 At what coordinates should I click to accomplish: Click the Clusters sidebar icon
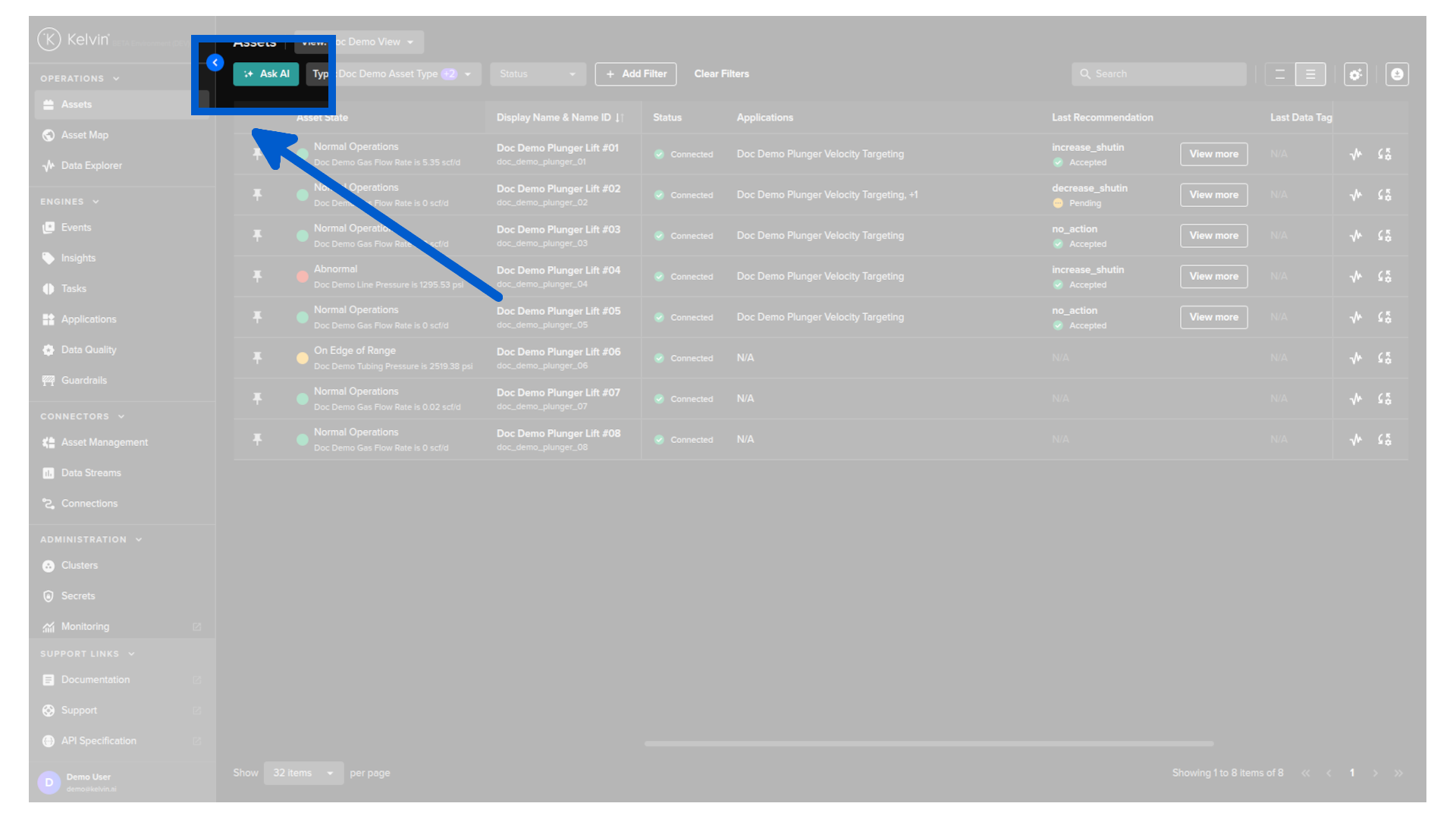[x=49, y=566]
